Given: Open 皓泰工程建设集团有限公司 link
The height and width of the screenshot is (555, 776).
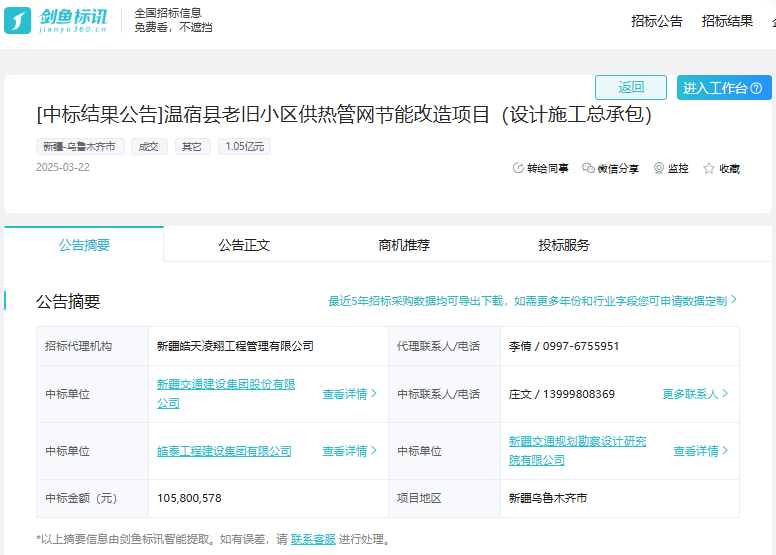Looking at the screenshot, I should coord(224,451).
